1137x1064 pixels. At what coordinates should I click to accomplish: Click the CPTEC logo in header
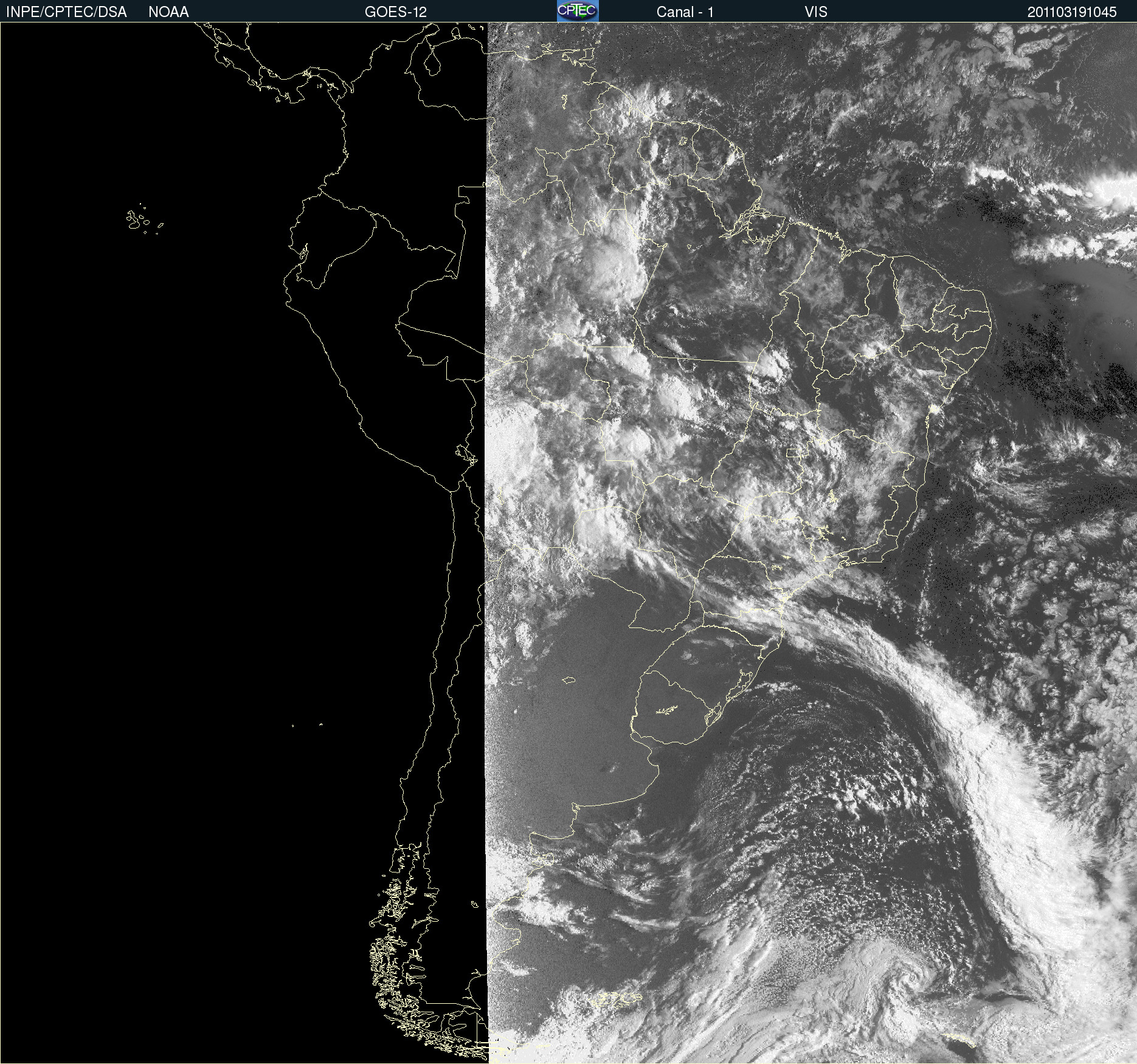[x=578, y=11]
